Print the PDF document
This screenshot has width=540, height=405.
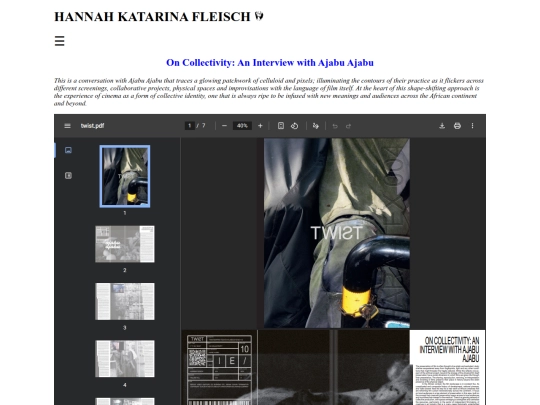click(x=457, y=126)
